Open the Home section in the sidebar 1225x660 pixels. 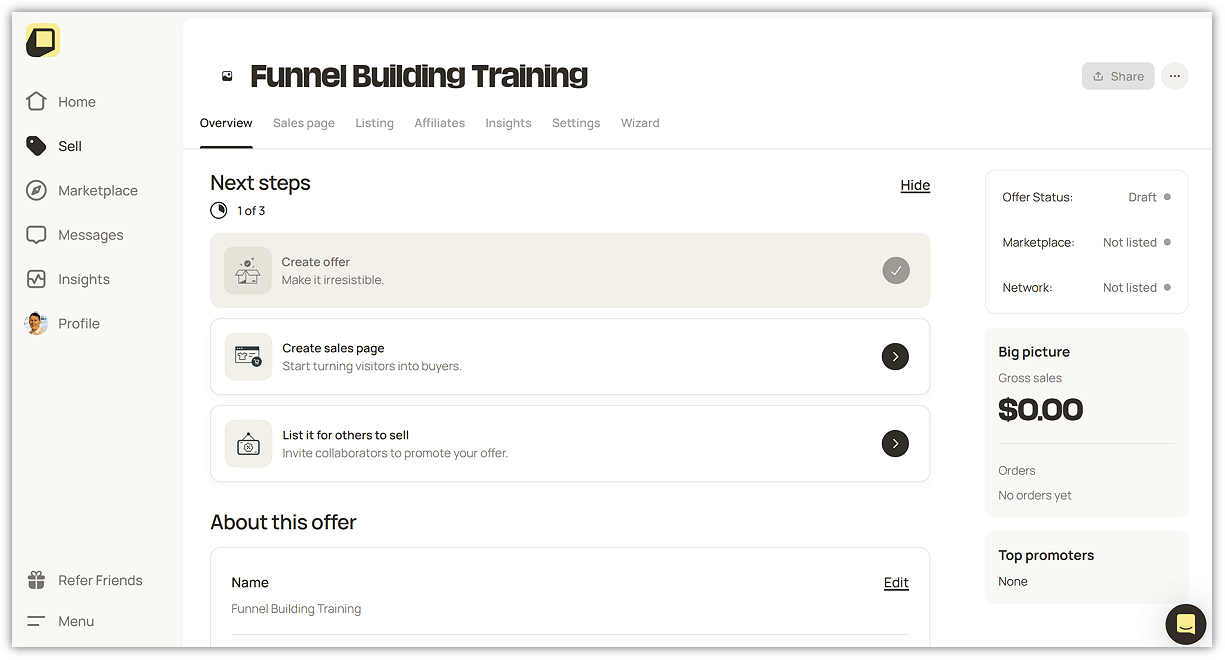[77, 101]
